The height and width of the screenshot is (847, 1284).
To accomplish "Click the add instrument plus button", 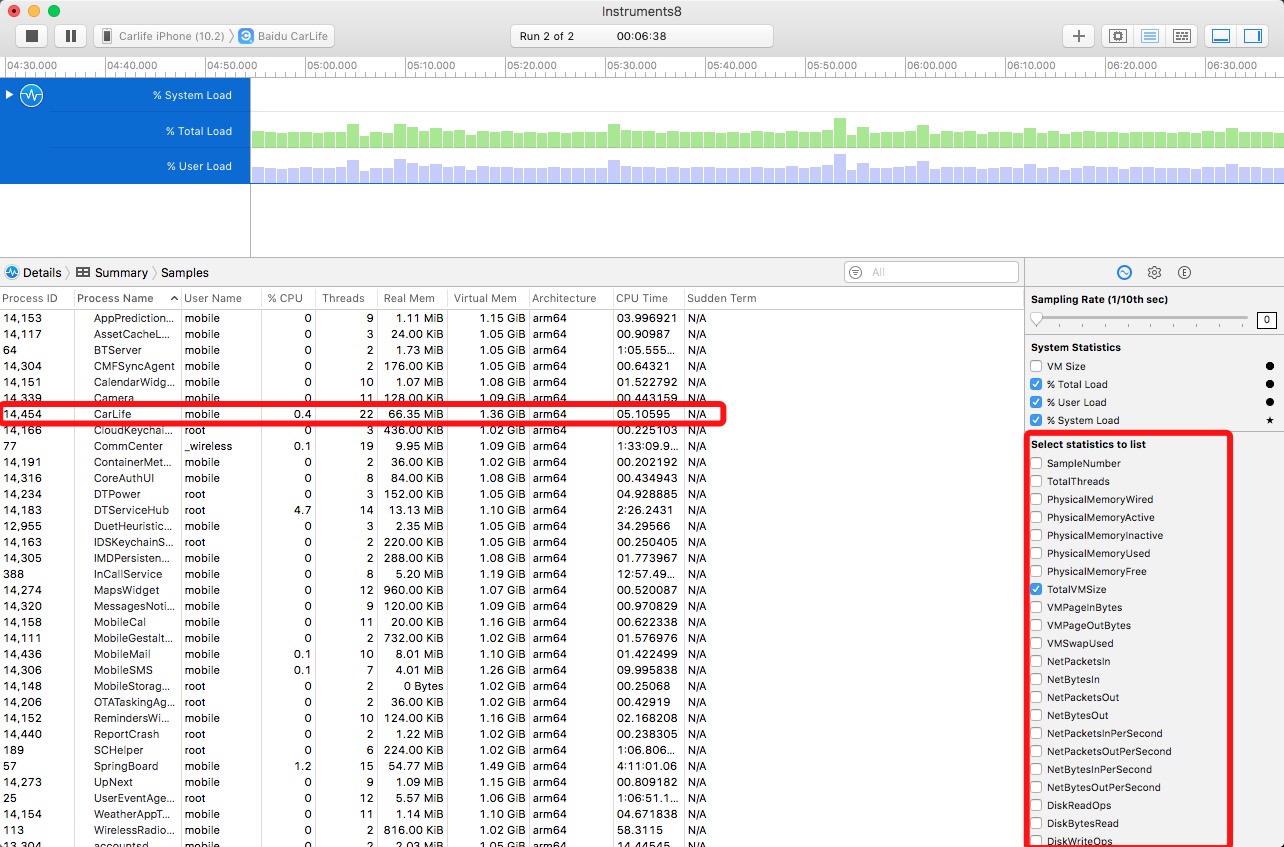I will (x=1078, y=36).
